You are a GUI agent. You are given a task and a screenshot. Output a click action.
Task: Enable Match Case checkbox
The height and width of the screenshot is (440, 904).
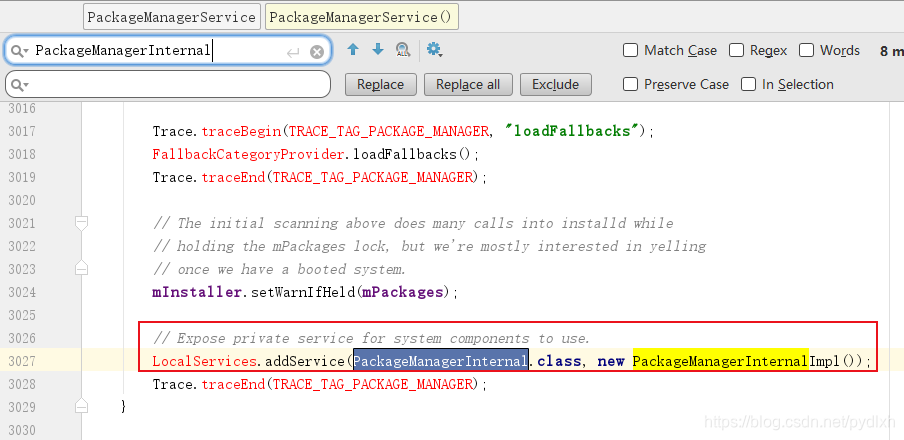(x=630, y=50)
